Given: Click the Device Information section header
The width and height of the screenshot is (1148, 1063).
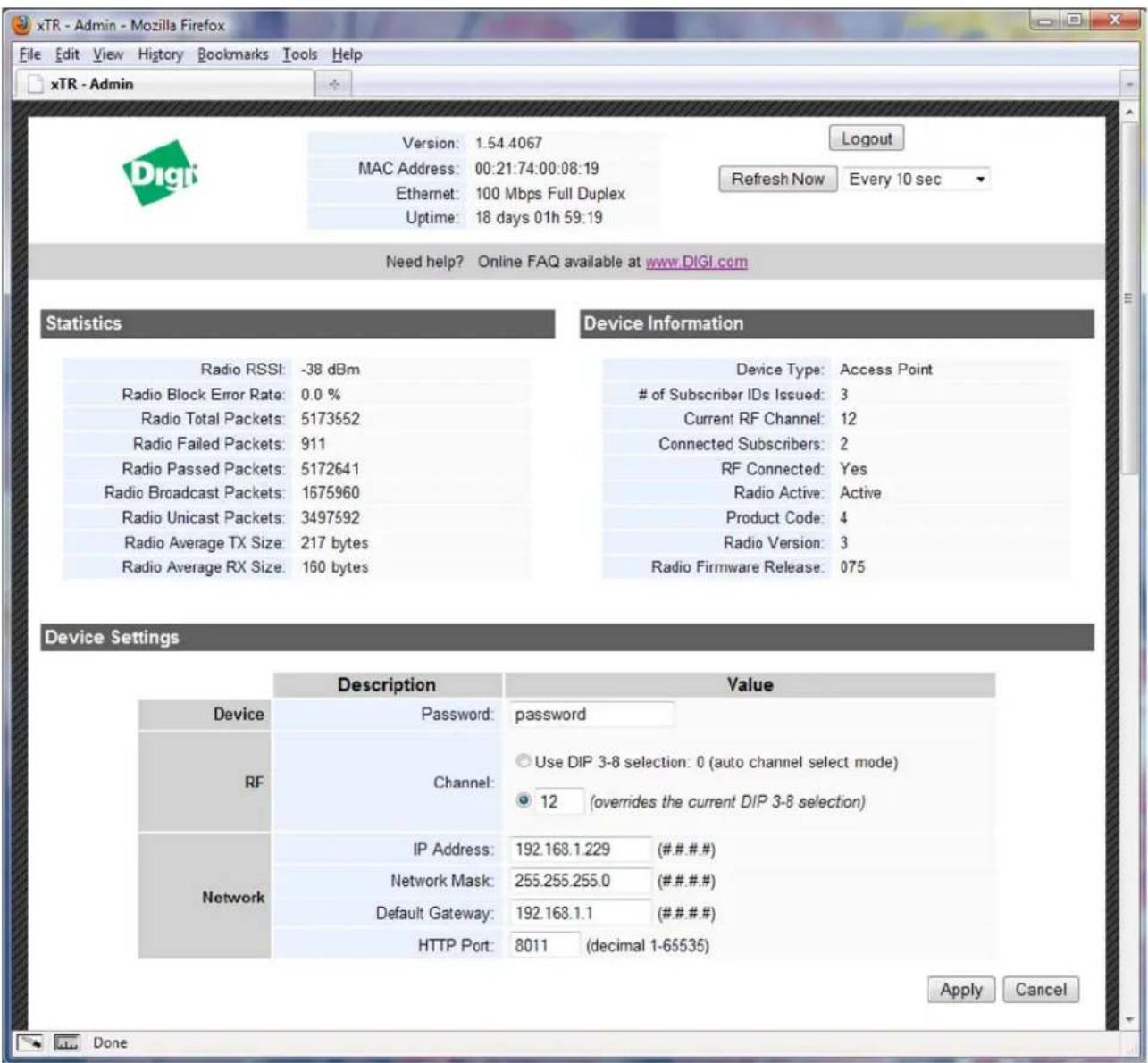Looking at the screenshot, I should [x=837, y=323].
